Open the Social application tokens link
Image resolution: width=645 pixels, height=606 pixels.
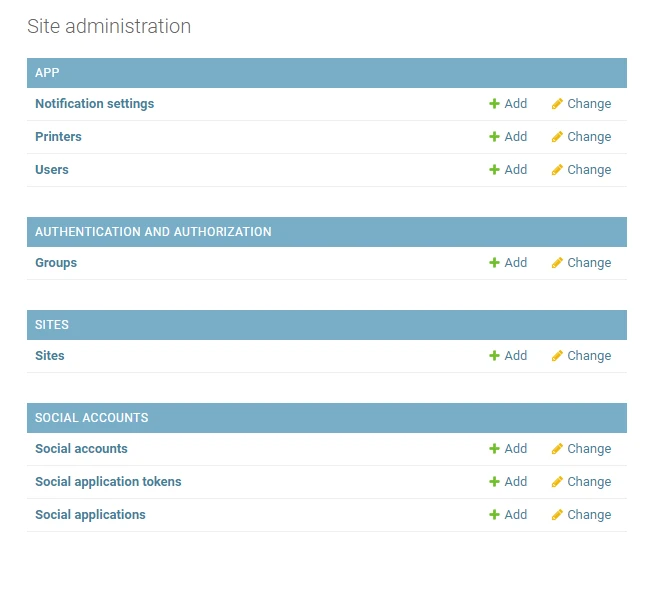click(x=108, y=482)
